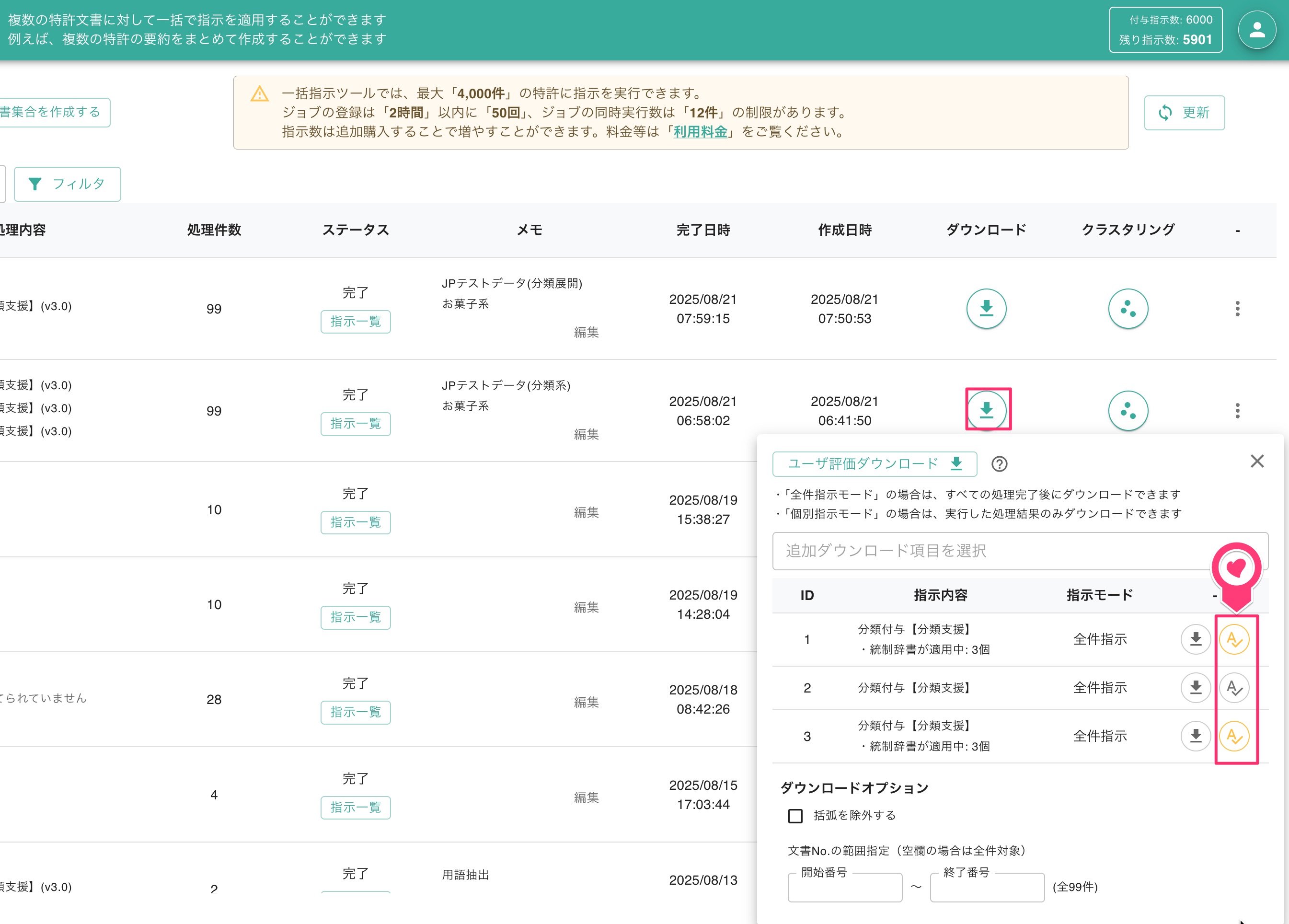Toggle 括弧を除外する checkbox

(795, 816)
